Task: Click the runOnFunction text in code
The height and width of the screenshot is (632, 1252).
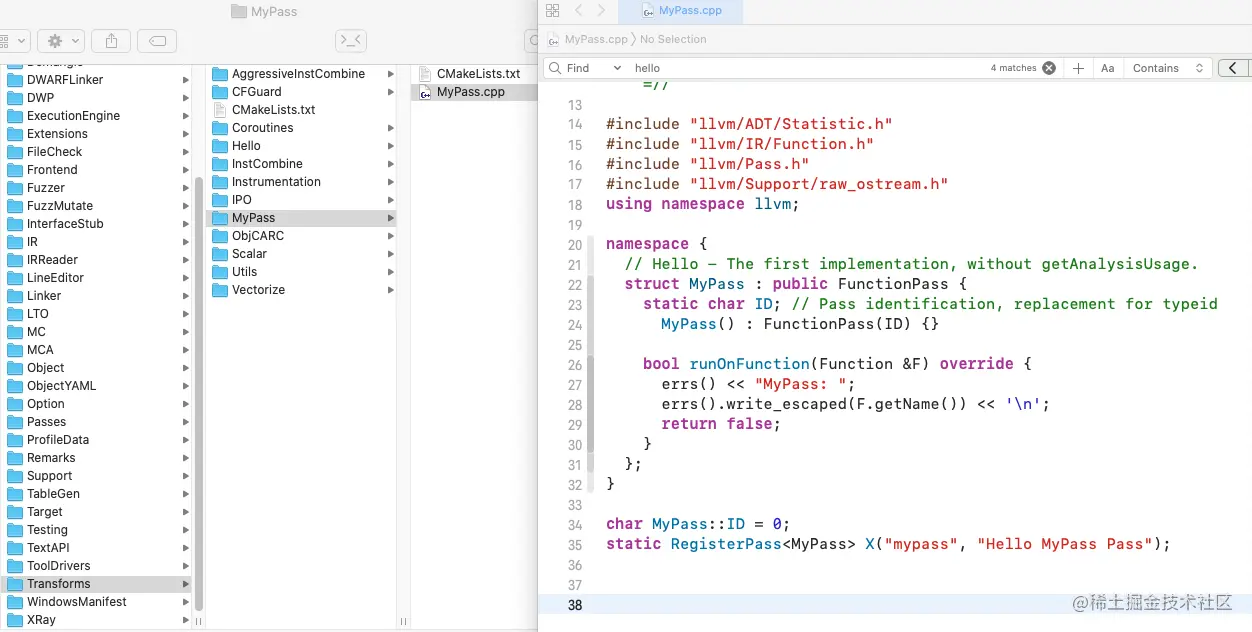Action: pyautogui.click(x=749, y=364)
